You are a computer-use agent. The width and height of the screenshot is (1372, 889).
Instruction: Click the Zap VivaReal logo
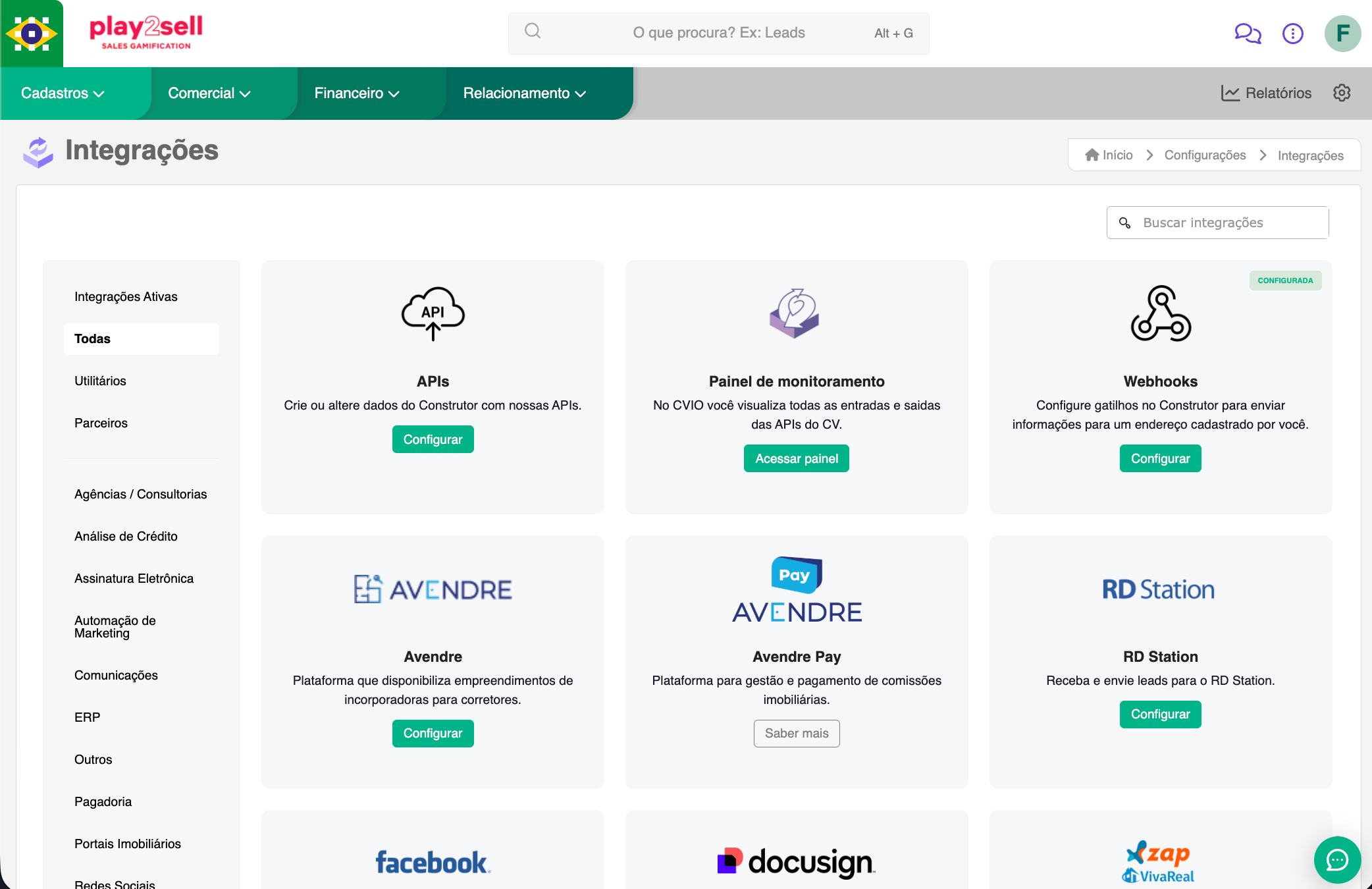click(1159, 861)
